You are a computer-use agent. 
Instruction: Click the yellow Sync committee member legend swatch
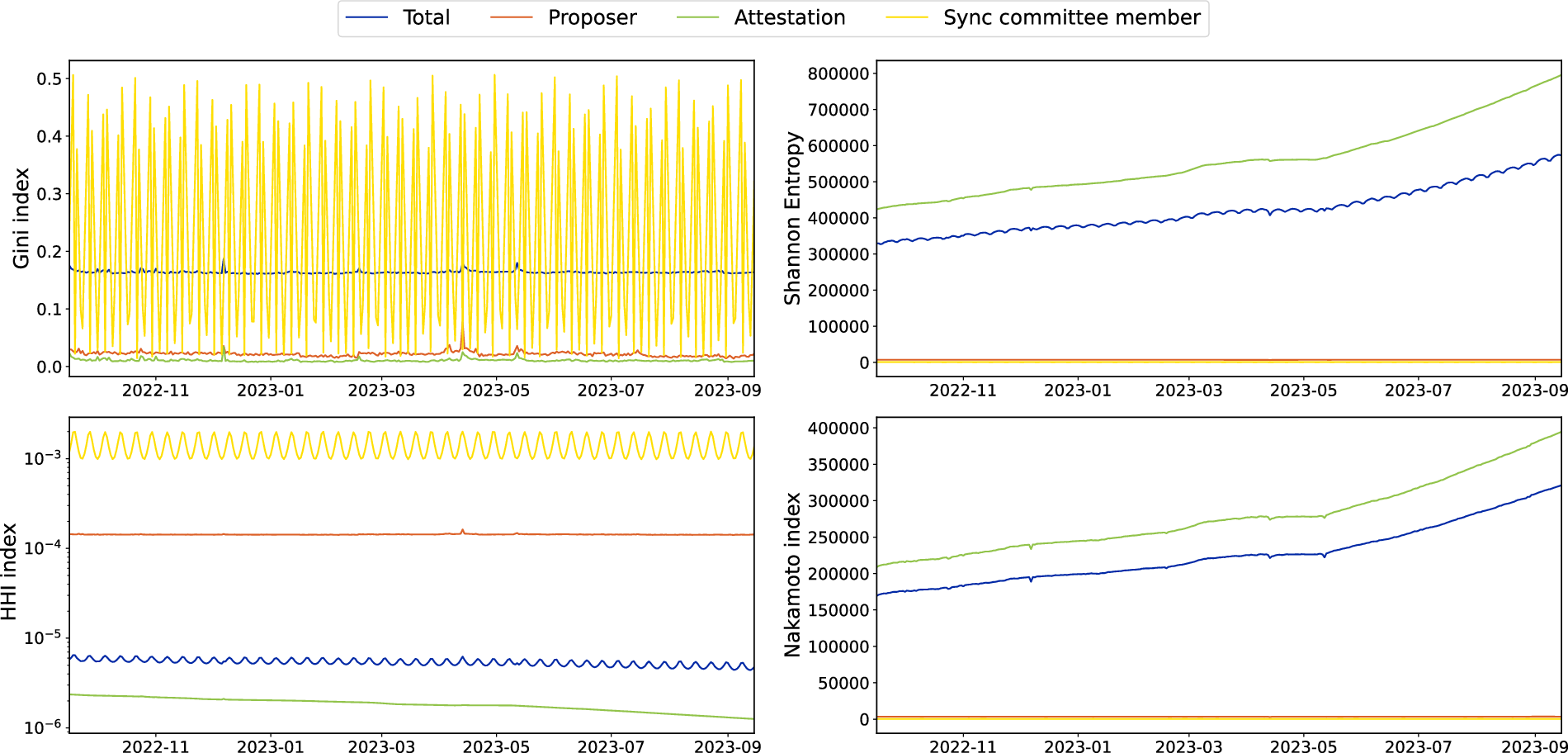click(x=907, y=18)
